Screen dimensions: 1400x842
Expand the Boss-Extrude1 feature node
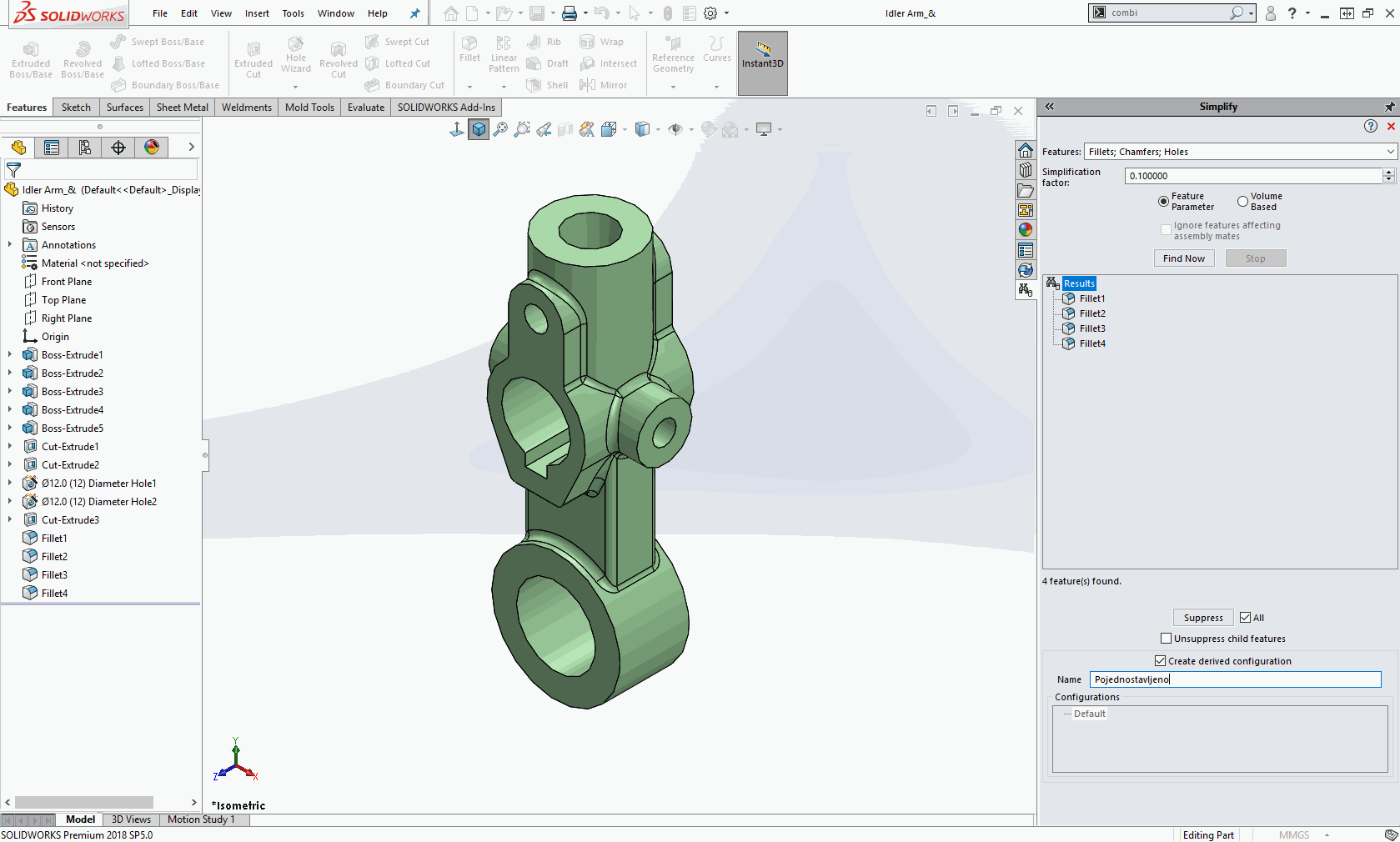[10, 355]
